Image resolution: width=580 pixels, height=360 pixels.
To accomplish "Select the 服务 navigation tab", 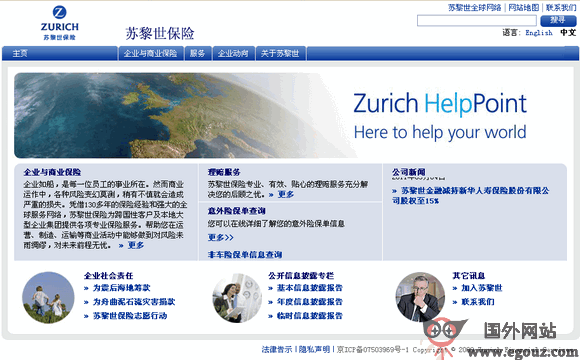I will point(198,53).
